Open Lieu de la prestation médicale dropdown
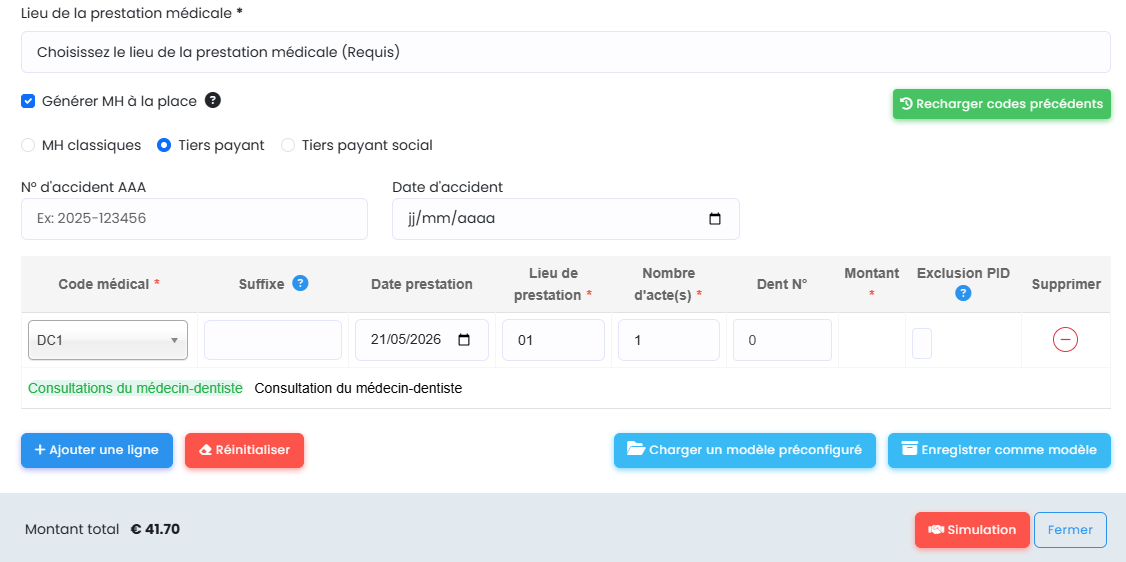This screenshot has width=1126, height=562. click(566, 52)
